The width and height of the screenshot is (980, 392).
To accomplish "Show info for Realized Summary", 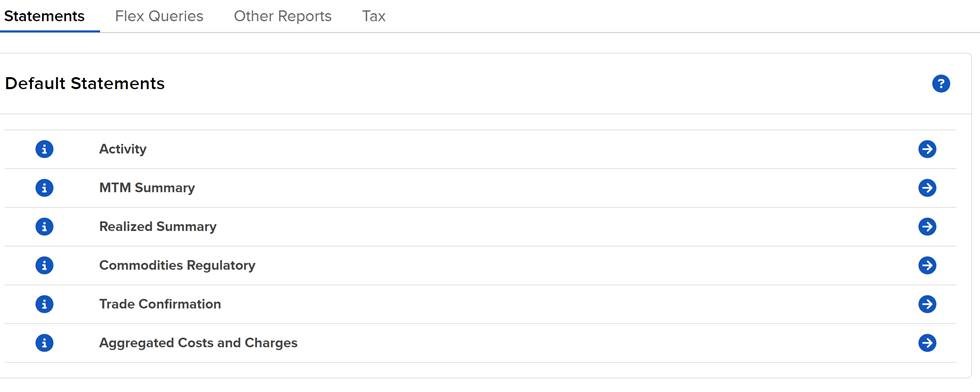I will (44, 227).
